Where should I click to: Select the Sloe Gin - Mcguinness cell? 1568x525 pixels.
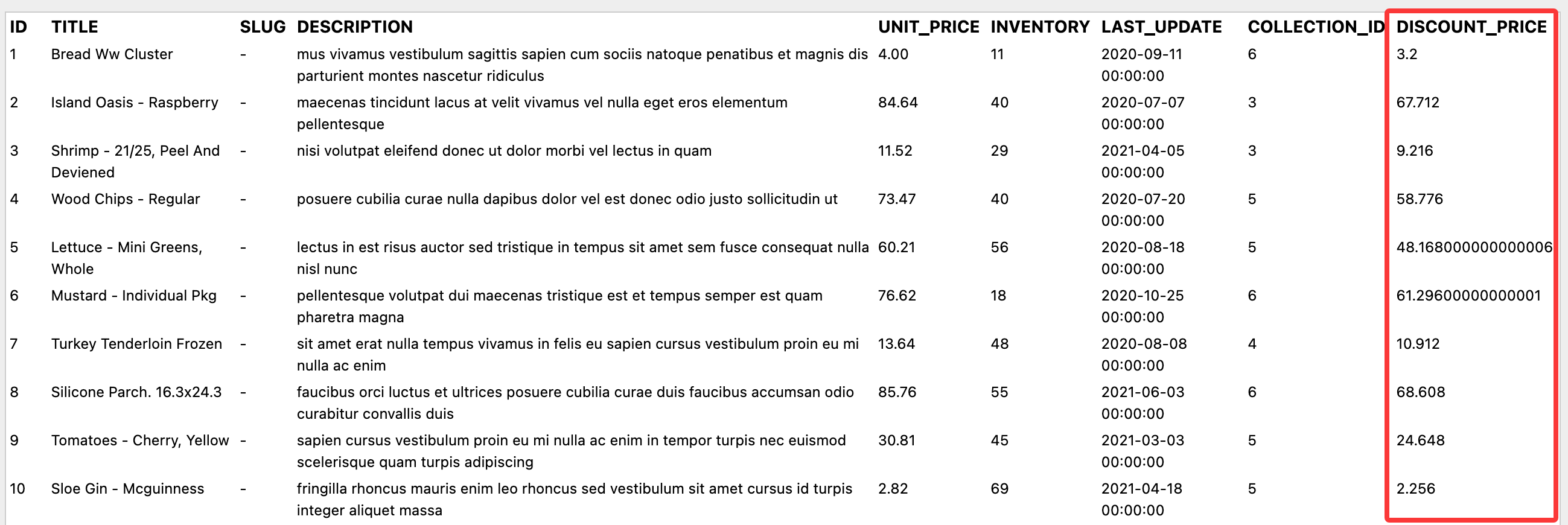127,489
